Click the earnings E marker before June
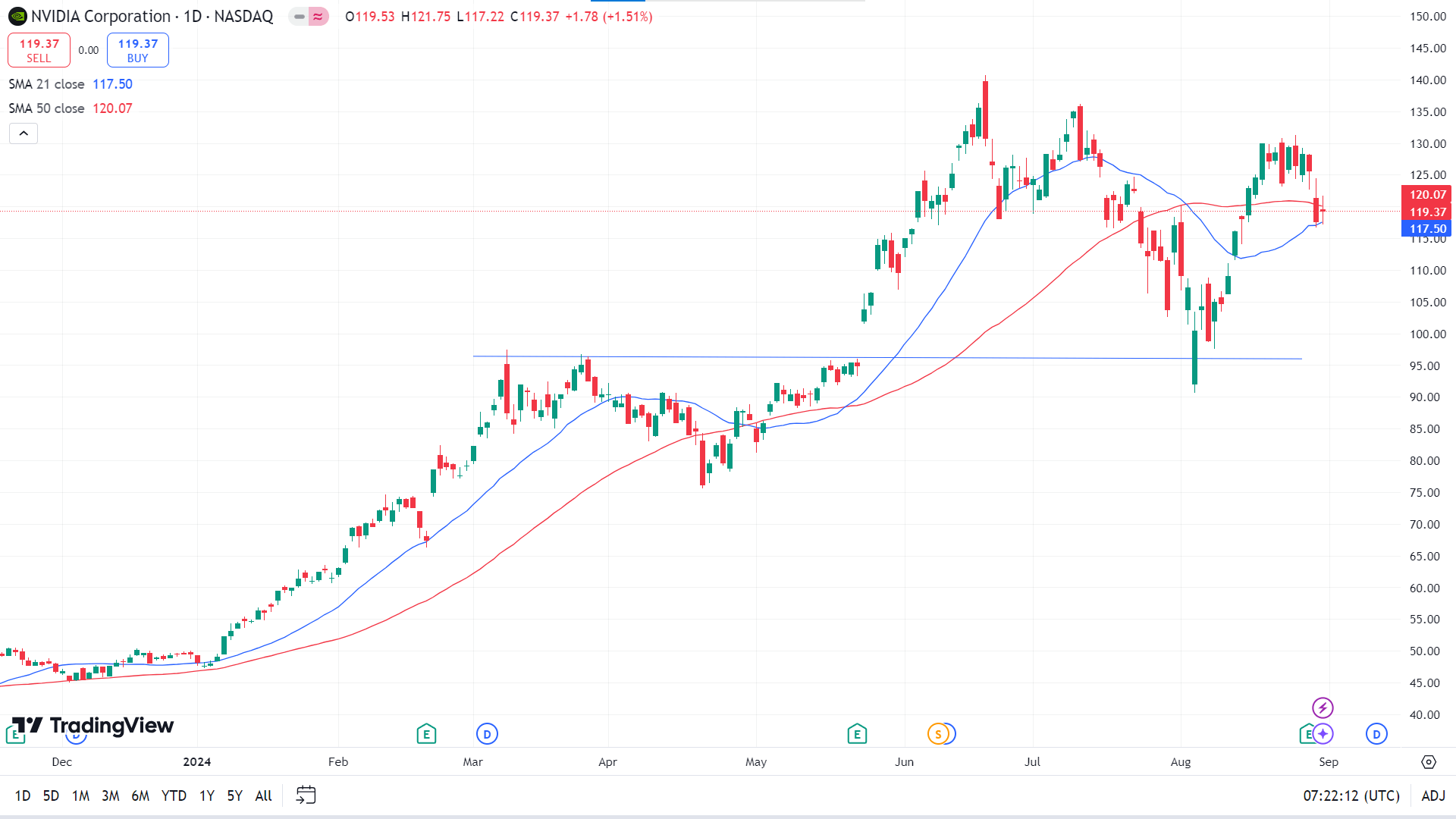This screenshot has height=819, width=1456. pyautogui.click(x=857, y=734)
